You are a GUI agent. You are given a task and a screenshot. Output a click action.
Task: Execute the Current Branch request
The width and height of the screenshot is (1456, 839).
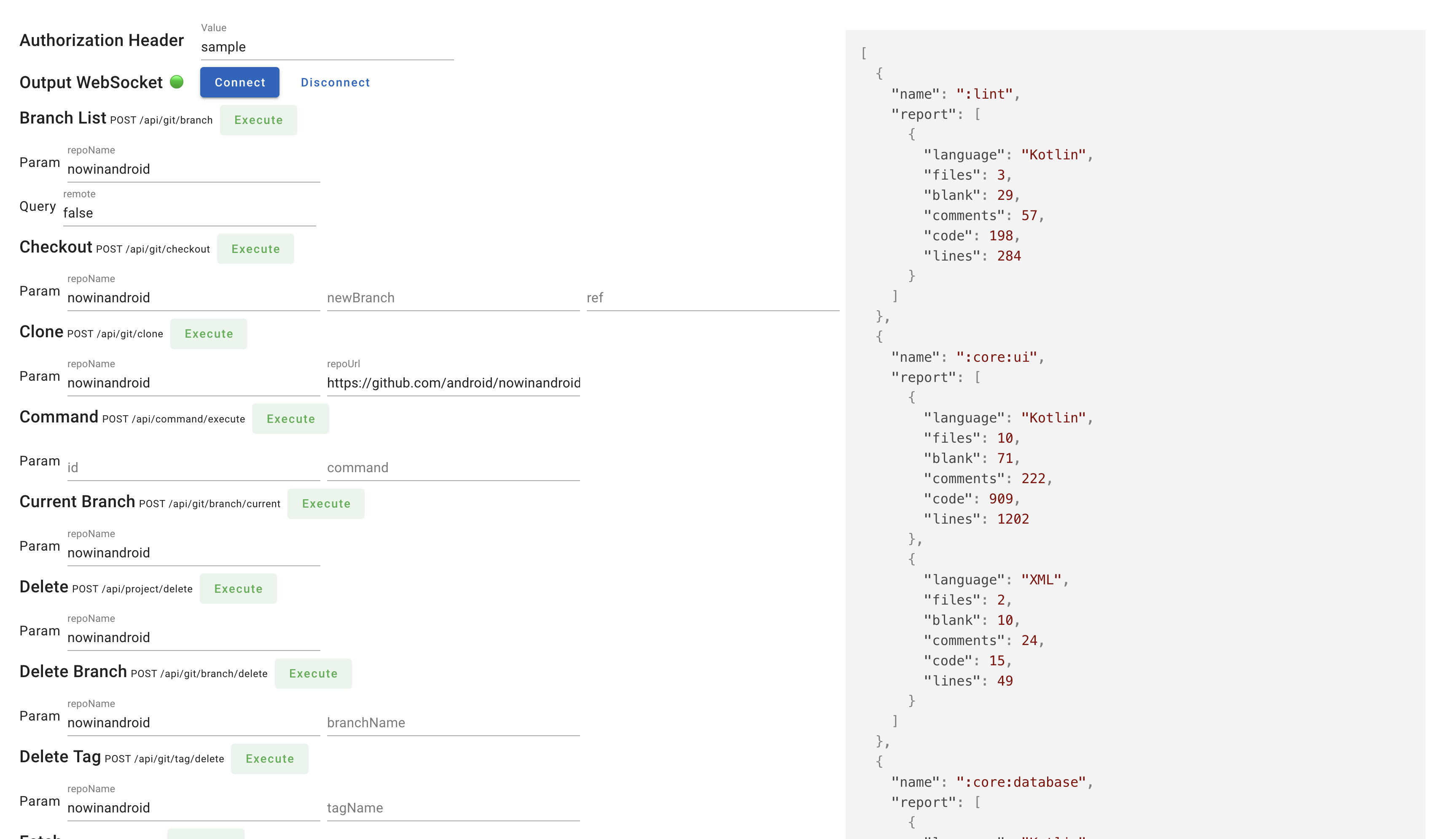tap(326, 504)
